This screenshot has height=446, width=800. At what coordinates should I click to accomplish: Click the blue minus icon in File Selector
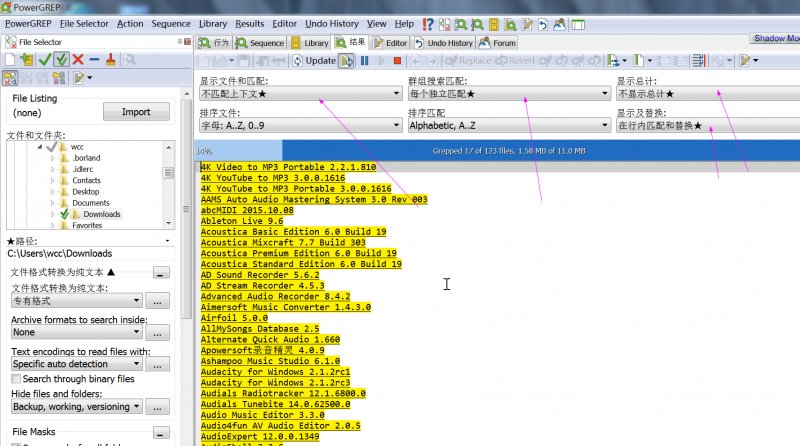(94, 60)
